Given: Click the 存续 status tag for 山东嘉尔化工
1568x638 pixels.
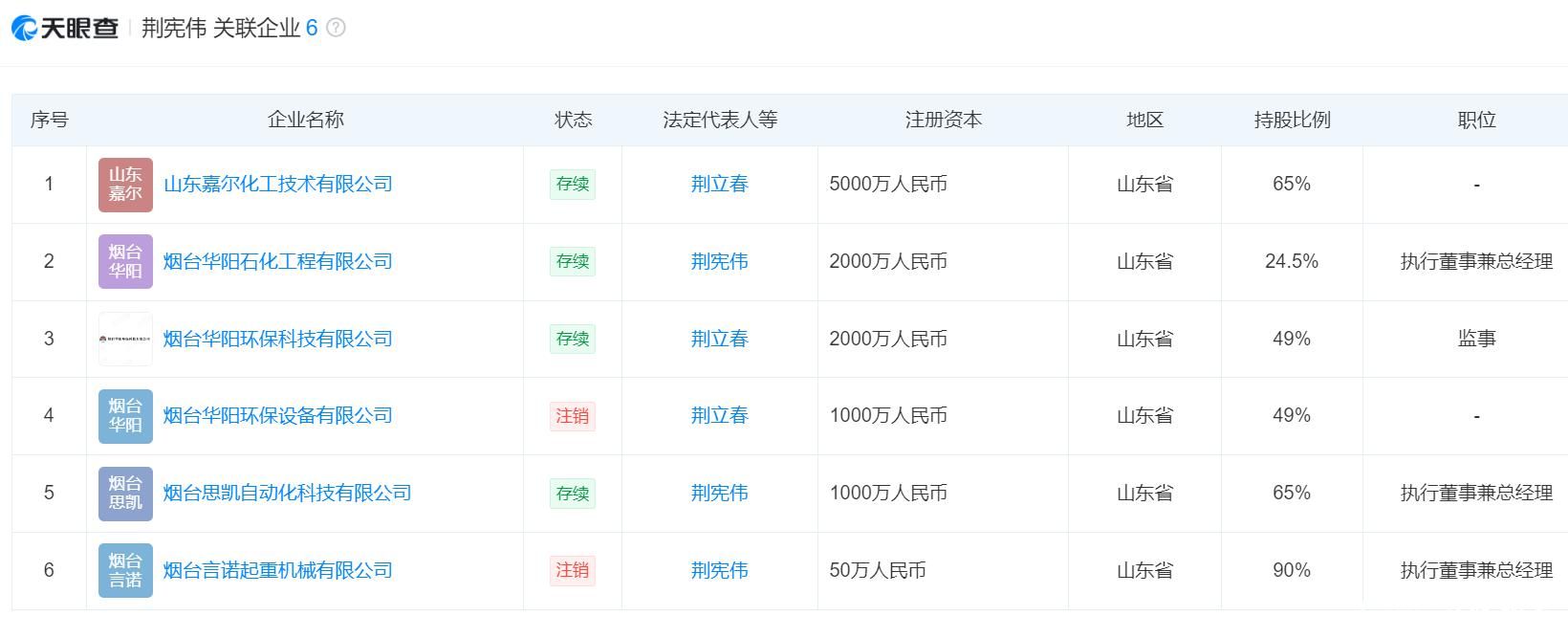Looking at the screenshot, I should 573,185.
